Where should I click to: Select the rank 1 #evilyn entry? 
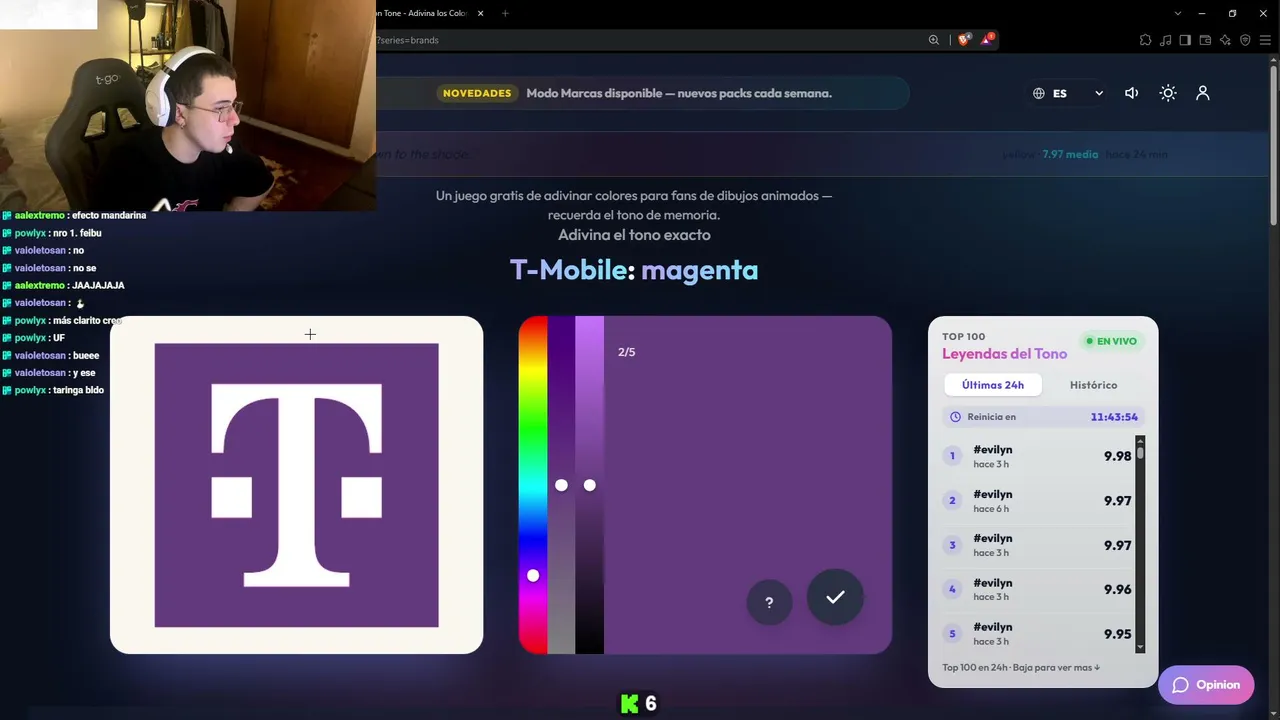(x=1038, y=456)
